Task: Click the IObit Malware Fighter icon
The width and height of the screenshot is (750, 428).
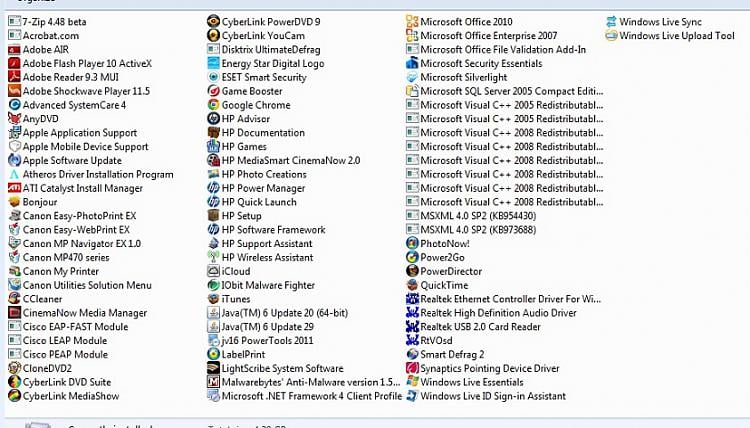Action: pyautogui.click(x=213, y=285)
